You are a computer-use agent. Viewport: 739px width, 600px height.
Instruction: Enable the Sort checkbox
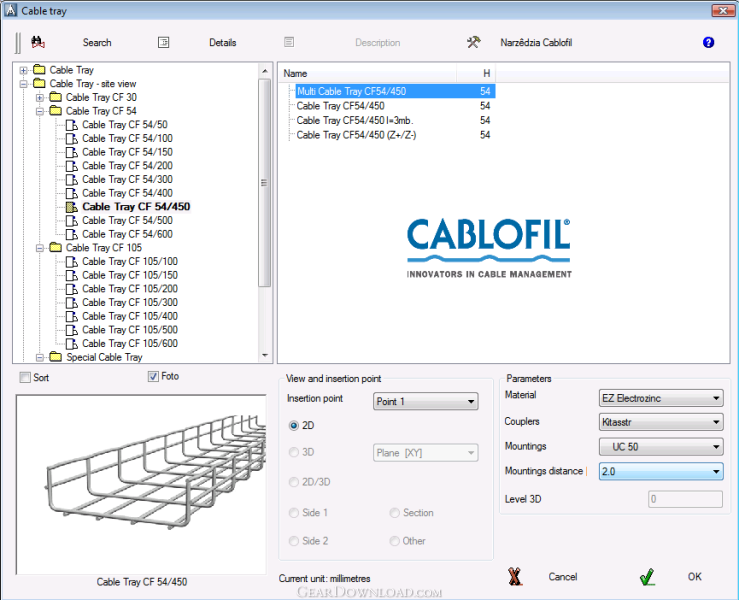coord(25,377)
